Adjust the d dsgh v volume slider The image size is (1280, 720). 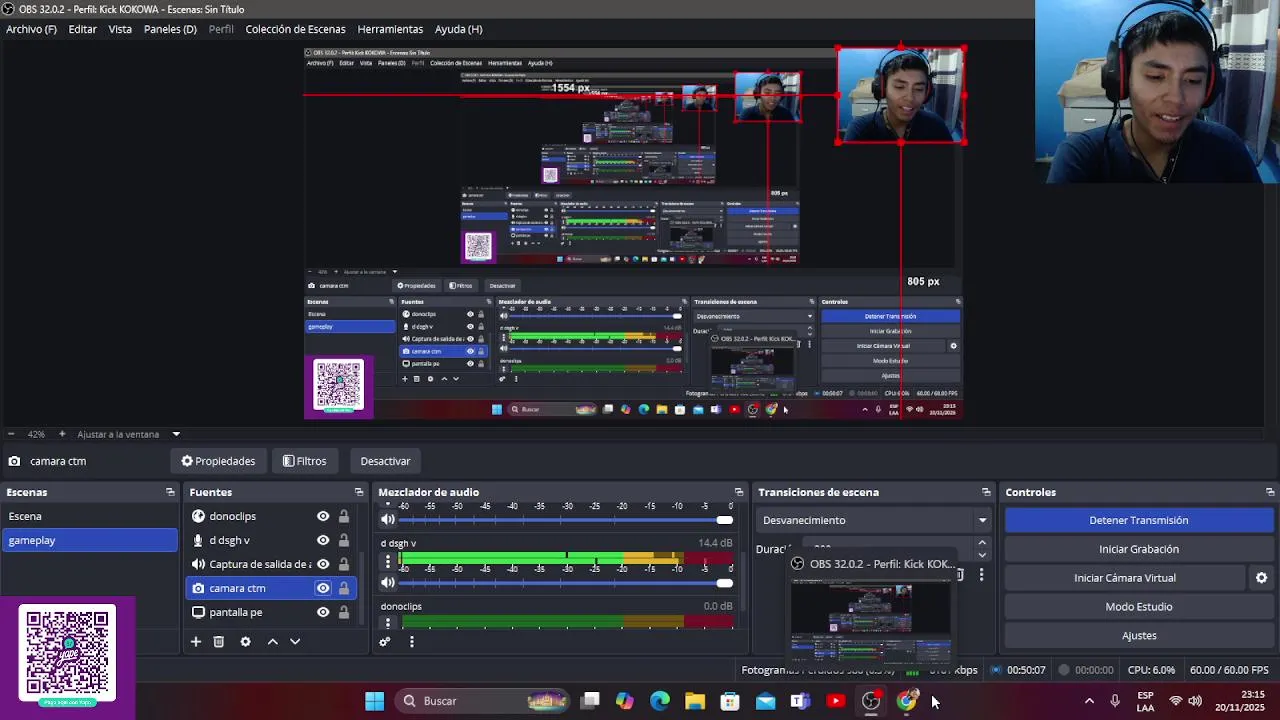567,582
